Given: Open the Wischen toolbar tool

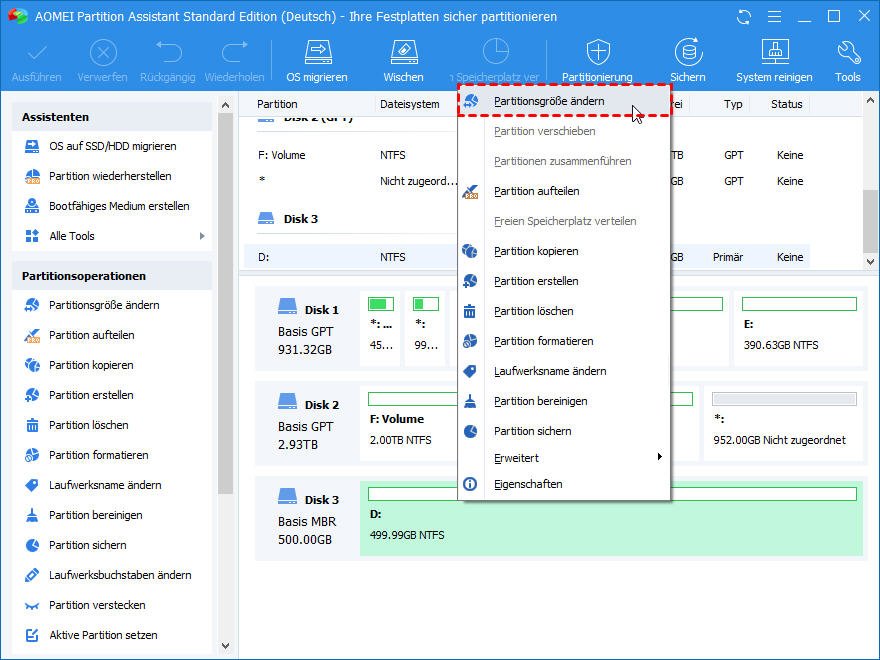Looking at the screenshot, I should click(x=403, y=61).
